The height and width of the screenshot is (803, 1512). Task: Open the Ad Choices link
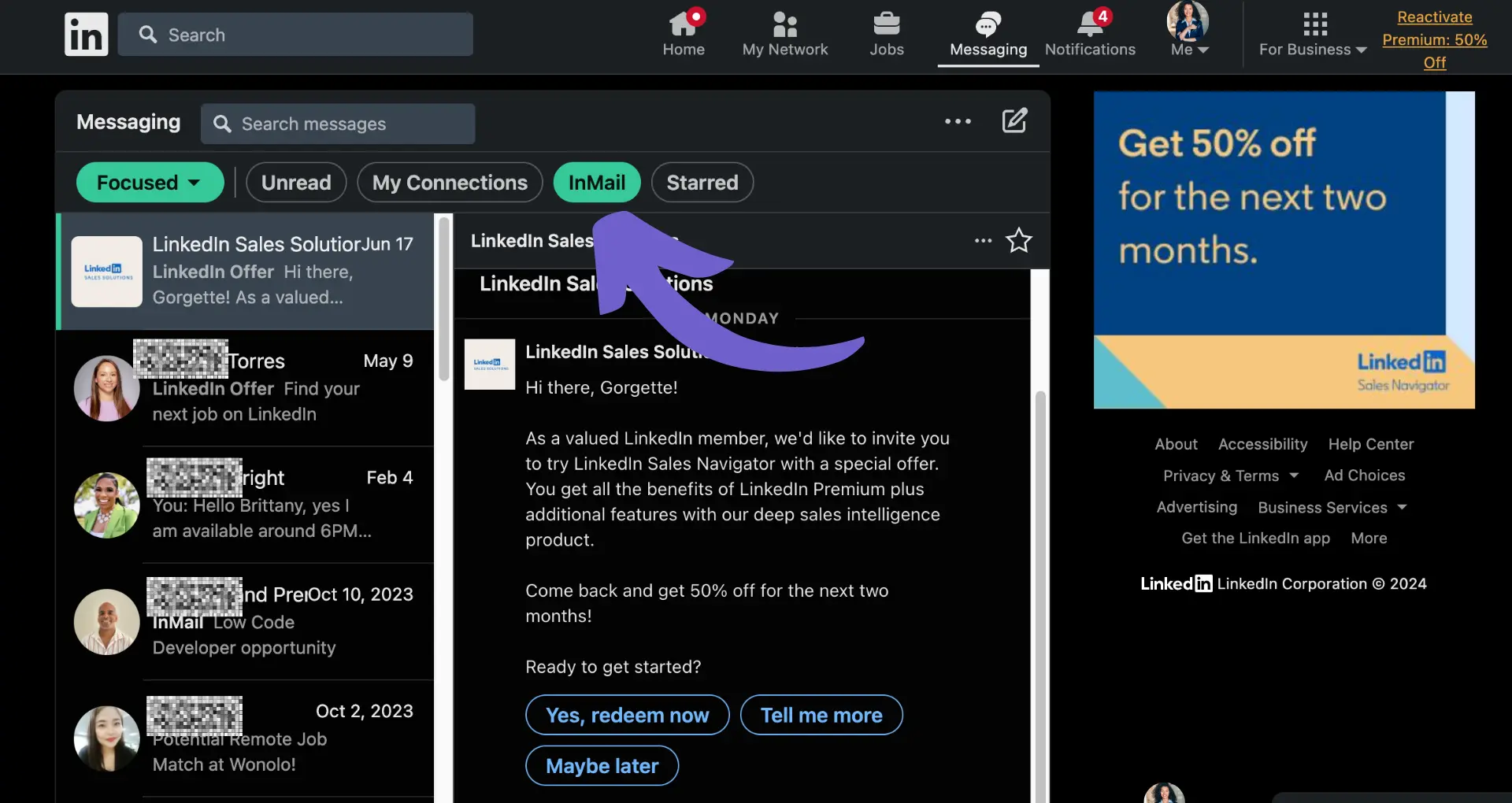pos(1364,476)
